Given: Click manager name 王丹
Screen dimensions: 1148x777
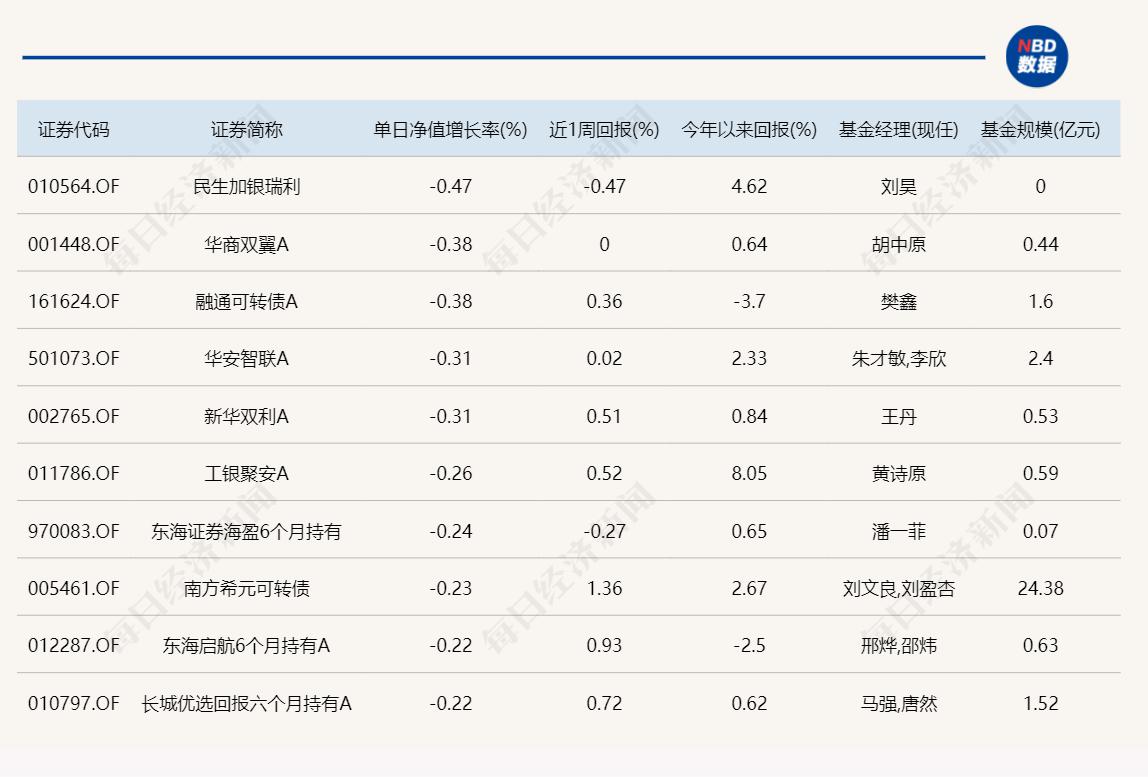Looking at the screenshot, I should click(898, 416).
